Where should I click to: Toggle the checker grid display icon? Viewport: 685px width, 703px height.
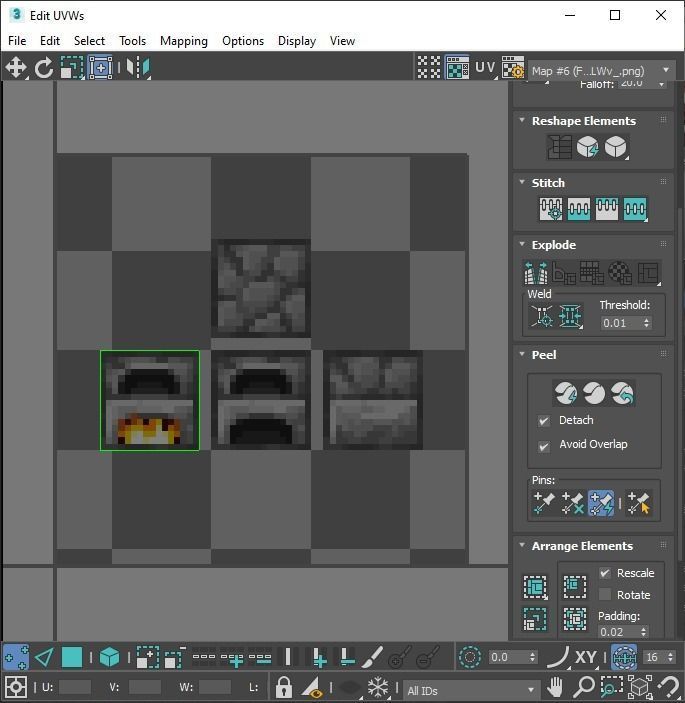429,68
